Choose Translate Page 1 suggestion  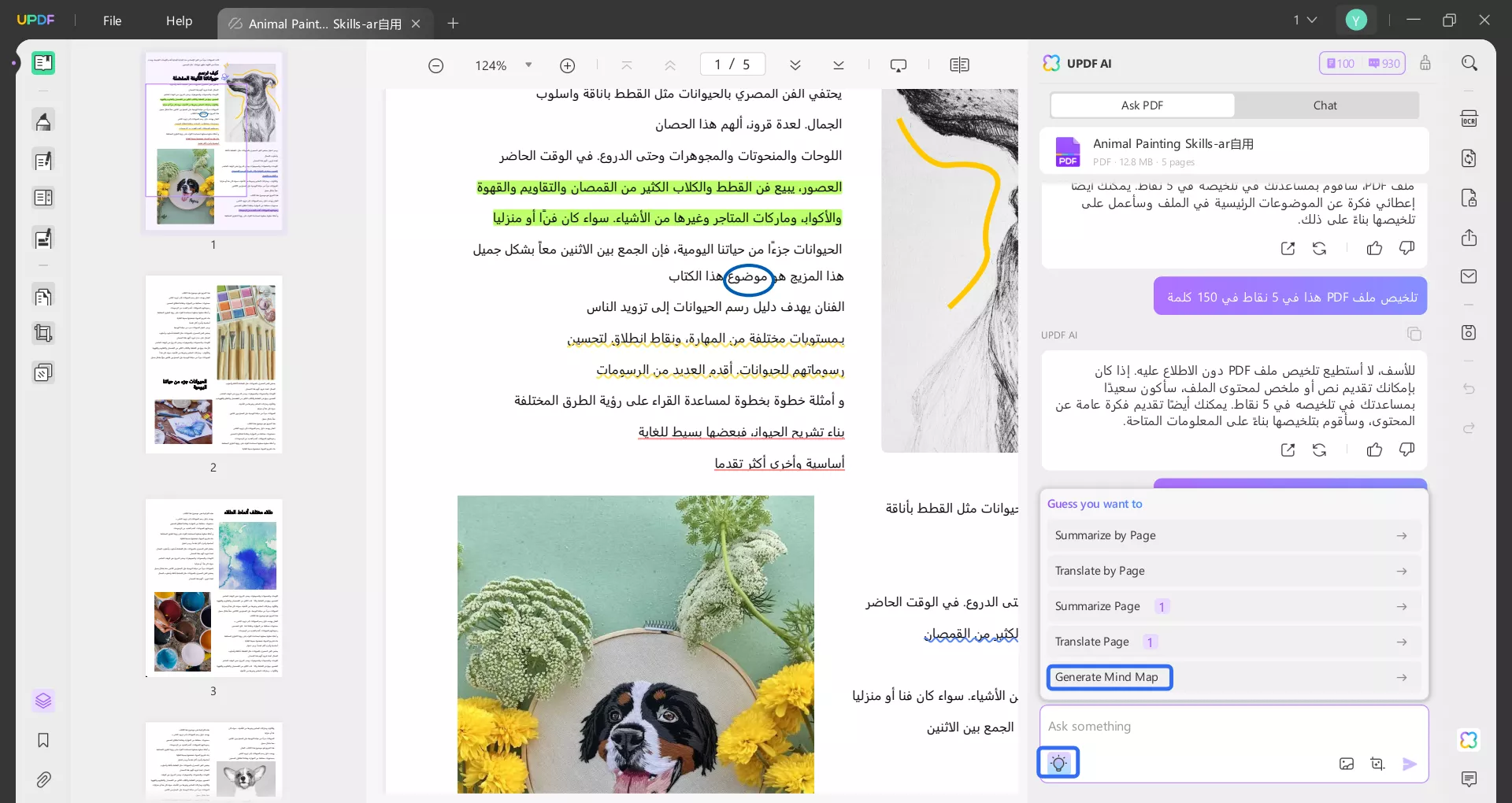tap(1233, 642)
